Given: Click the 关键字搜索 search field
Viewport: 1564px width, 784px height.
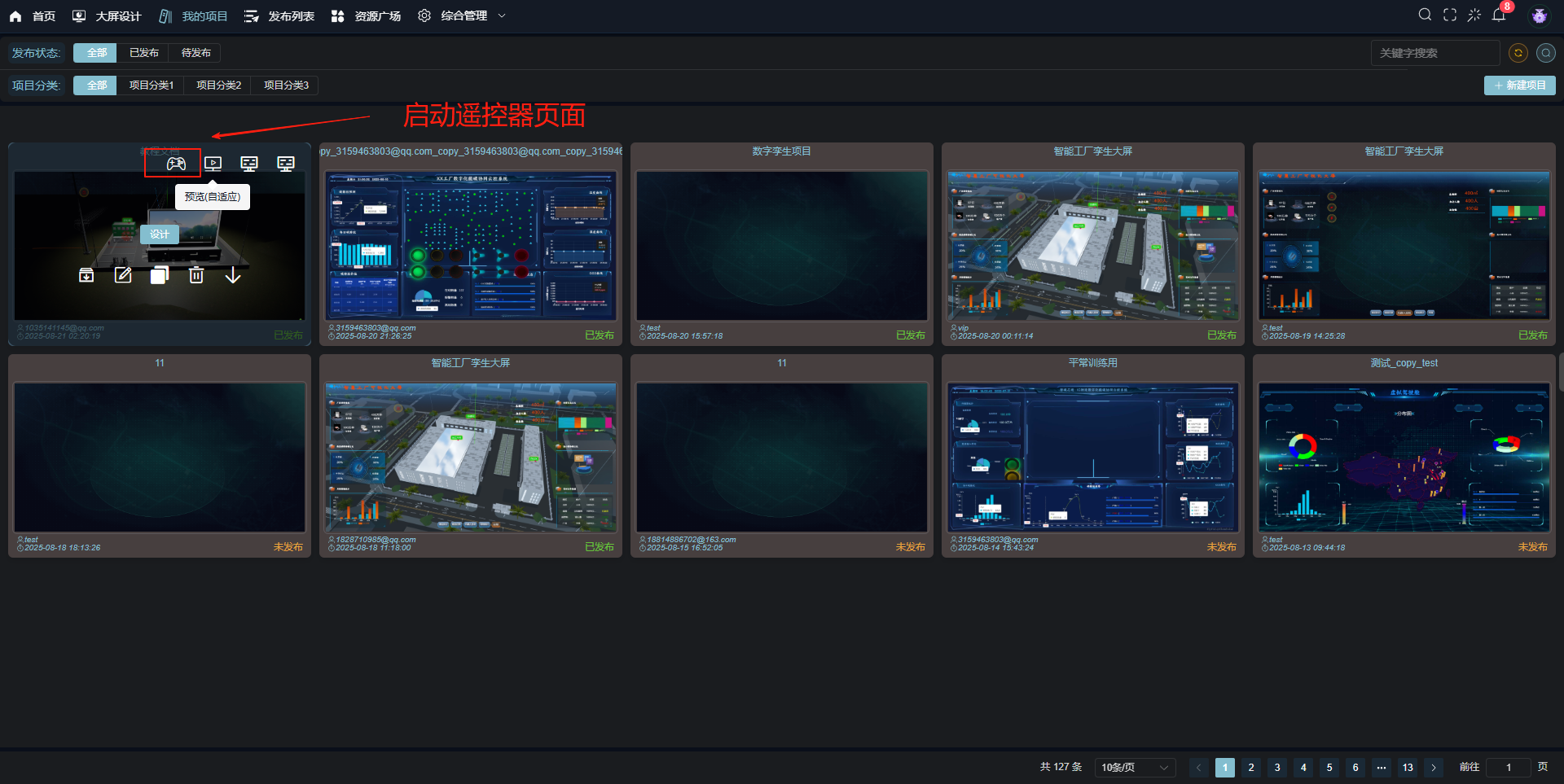Looking at the screenshot, I should (1434, 53).
